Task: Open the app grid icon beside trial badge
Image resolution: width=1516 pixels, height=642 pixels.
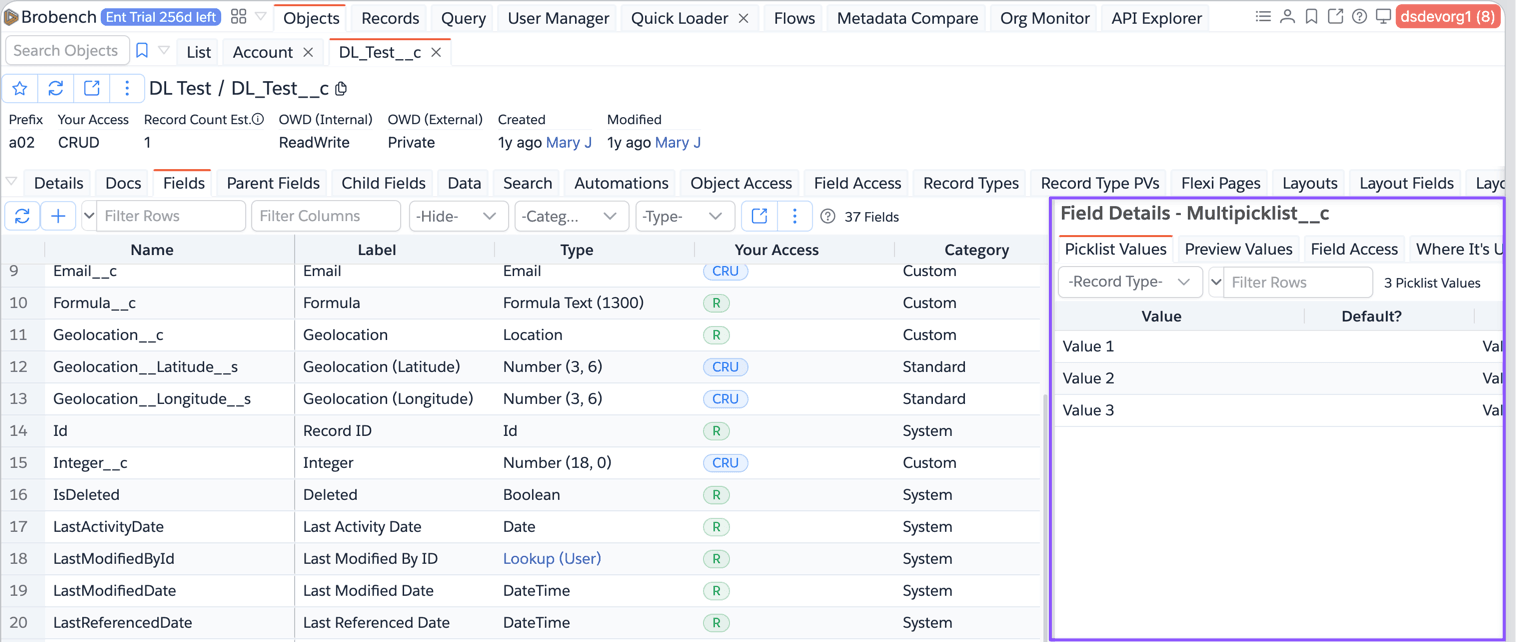Action: point(238,17)
